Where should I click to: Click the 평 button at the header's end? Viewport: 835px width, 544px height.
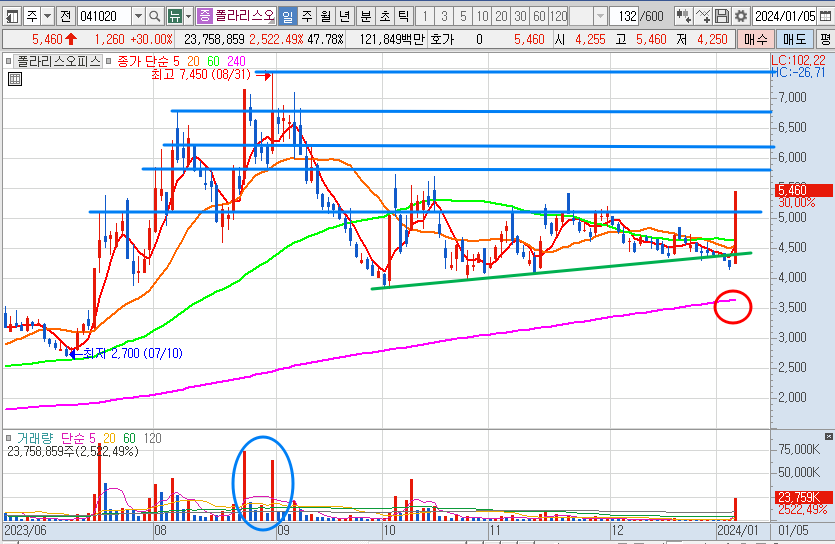click(x=825, y=39)
